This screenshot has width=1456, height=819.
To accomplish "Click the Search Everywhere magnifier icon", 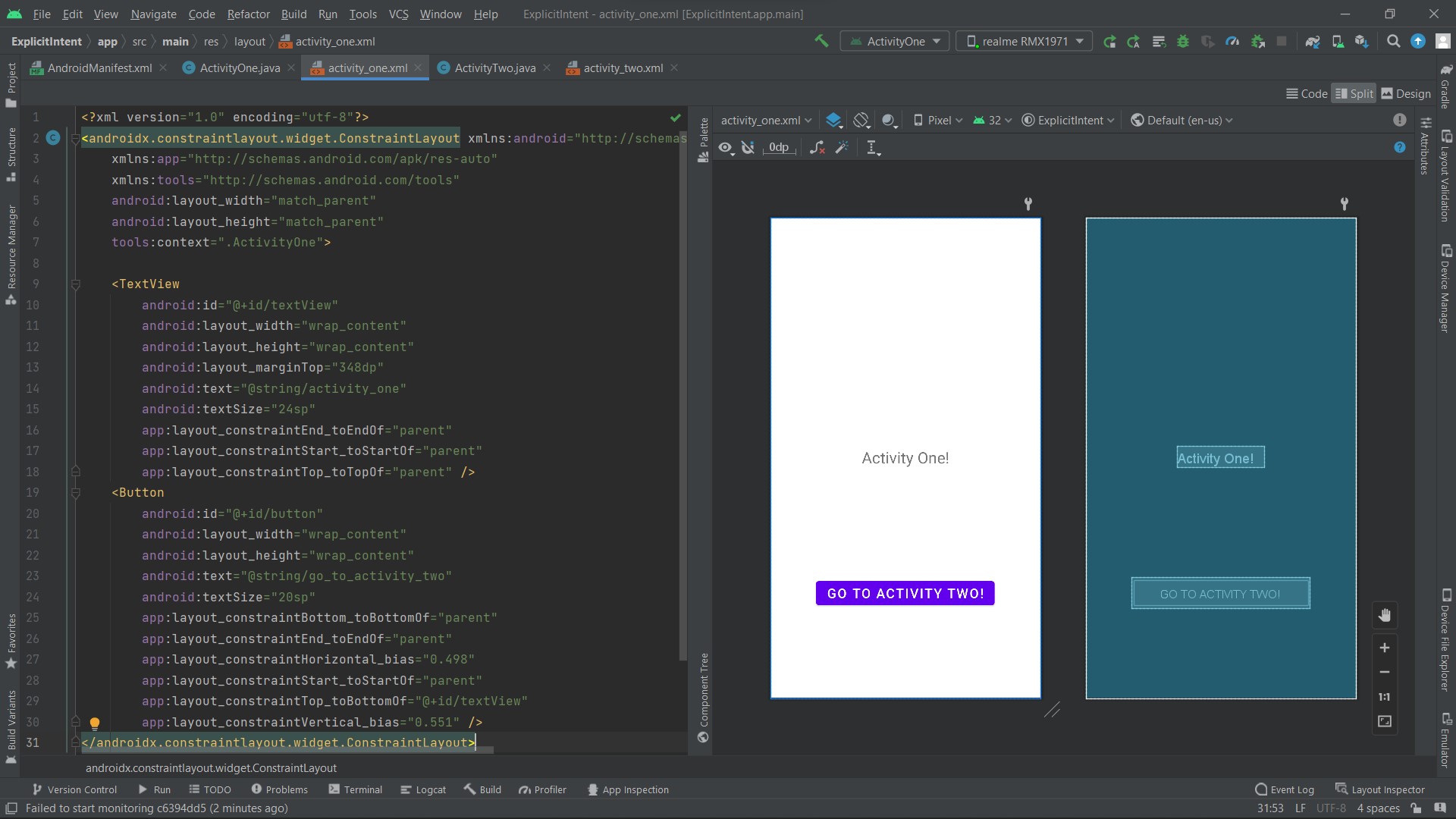I will pyautogui.click(x=1393, y=41).
